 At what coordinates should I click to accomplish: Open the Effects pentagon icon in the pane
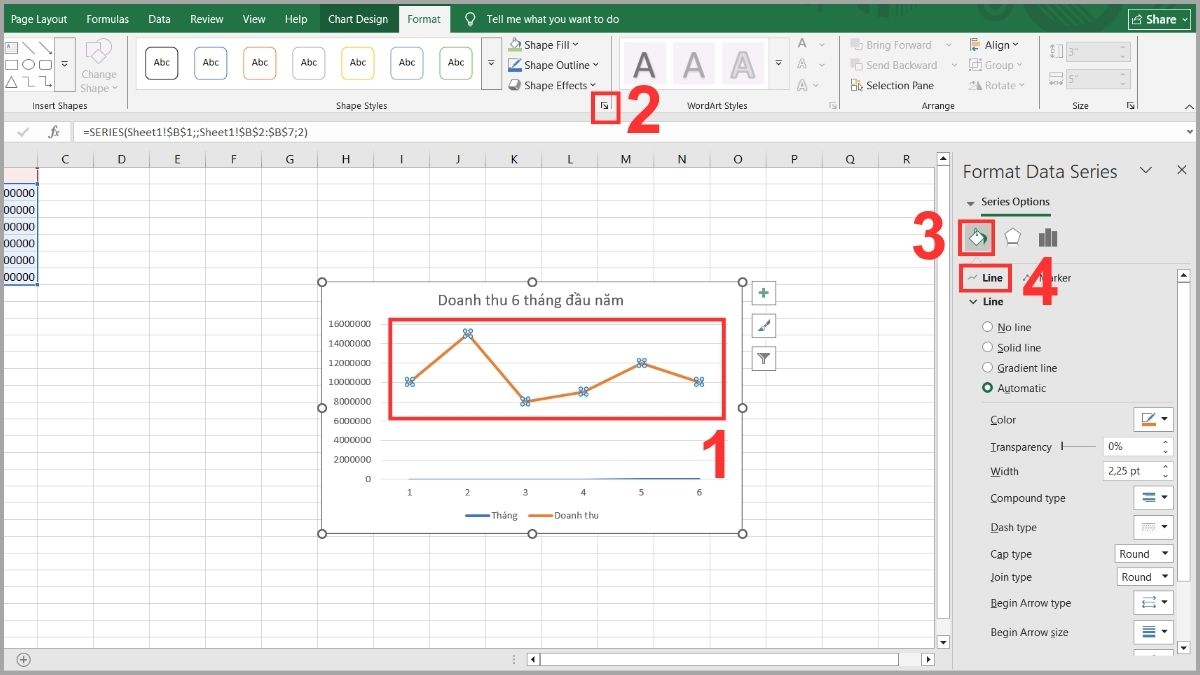tap(1013, 237)
